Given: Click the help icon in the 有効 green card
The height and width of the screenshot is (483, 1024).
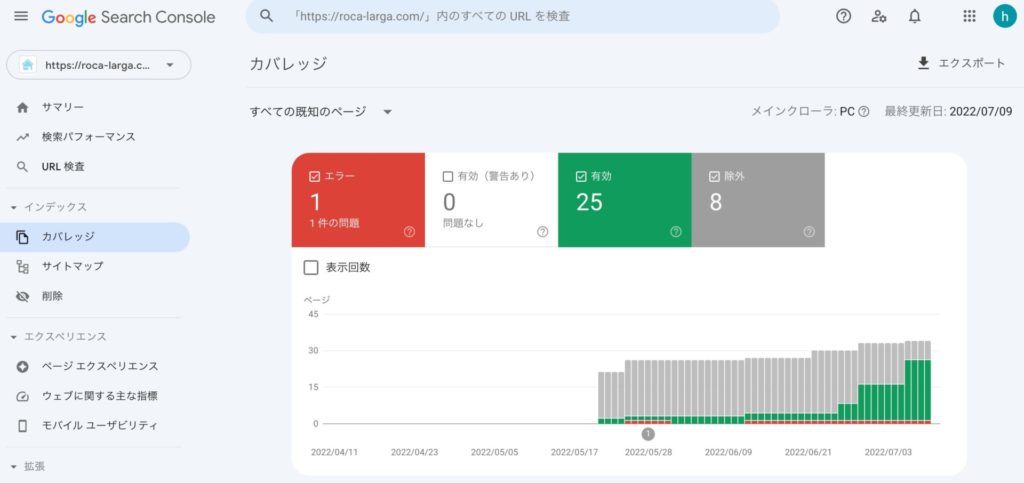Looking at the screenshot, I should [x=675, y=232].
